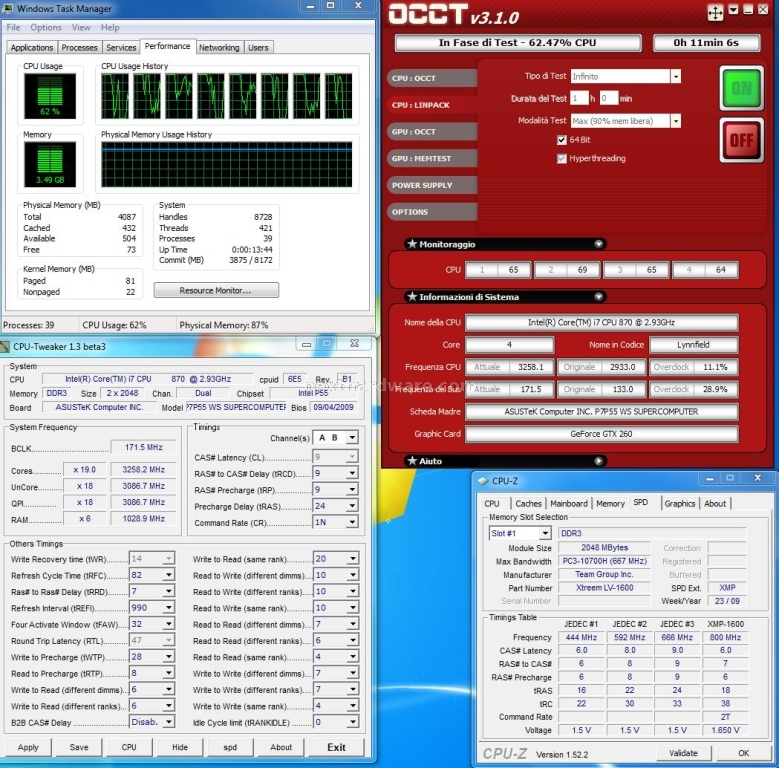
Task: Click the GeForce GTX 260 graphic card field
Action: (601, 434)
